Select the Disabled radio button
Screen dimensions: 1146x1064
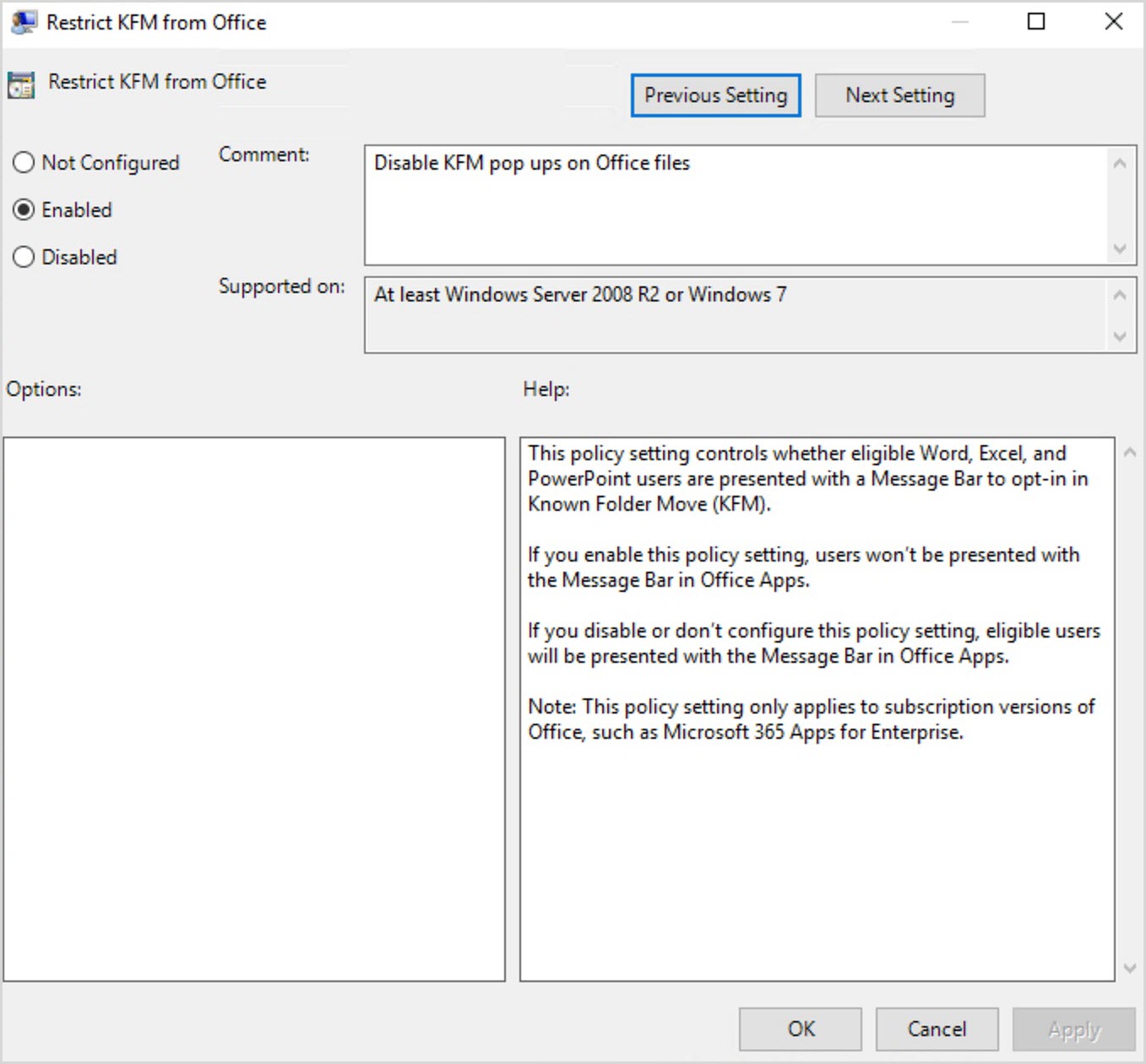[x=24, y=257]
